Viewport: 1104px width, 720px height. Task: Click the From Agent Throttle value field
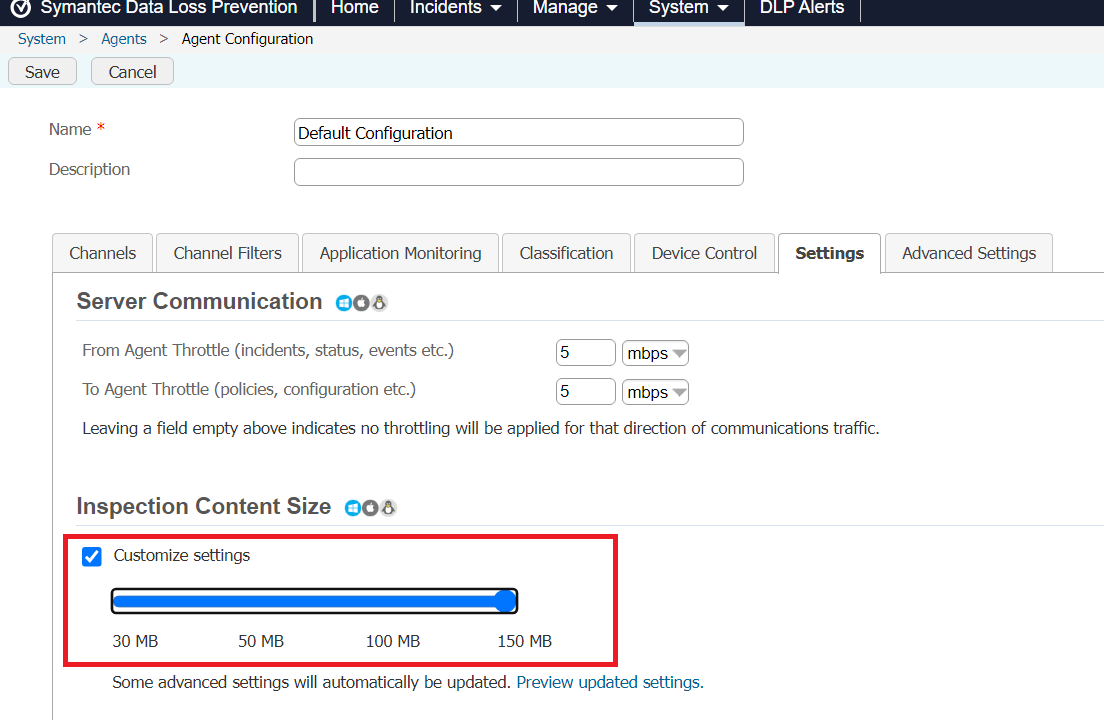(586, 353)
